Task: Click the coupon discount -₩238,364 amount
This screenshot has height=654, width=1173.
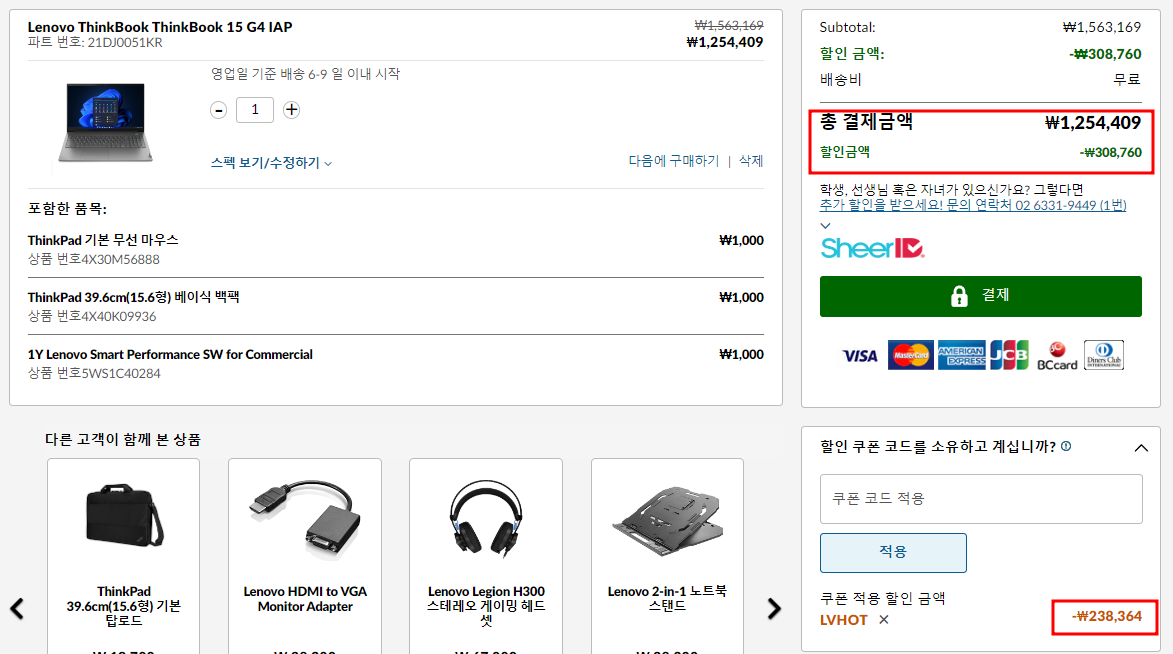Action: [x=1106, y=617]
